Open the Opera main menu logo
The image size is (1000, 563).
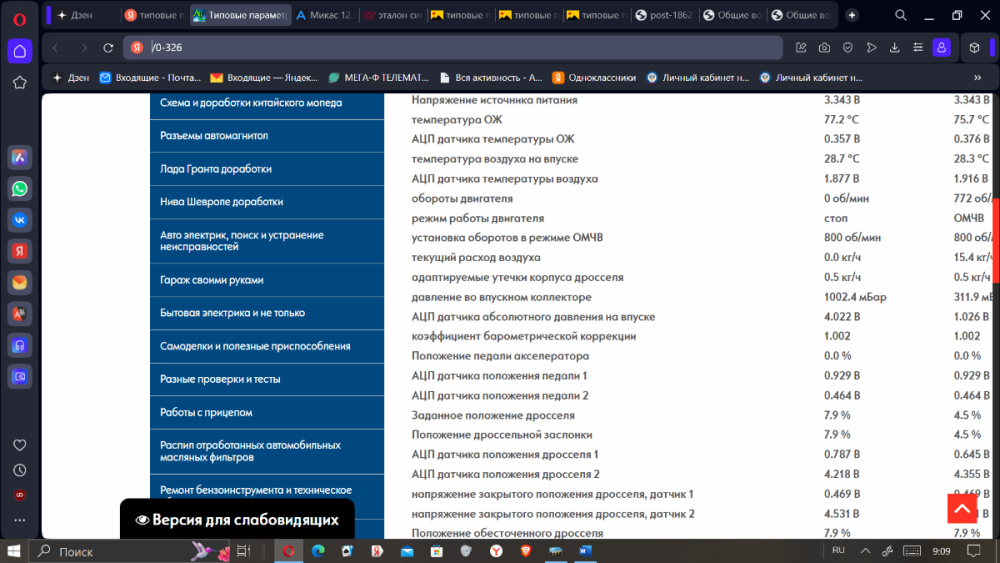click(20, 19)
